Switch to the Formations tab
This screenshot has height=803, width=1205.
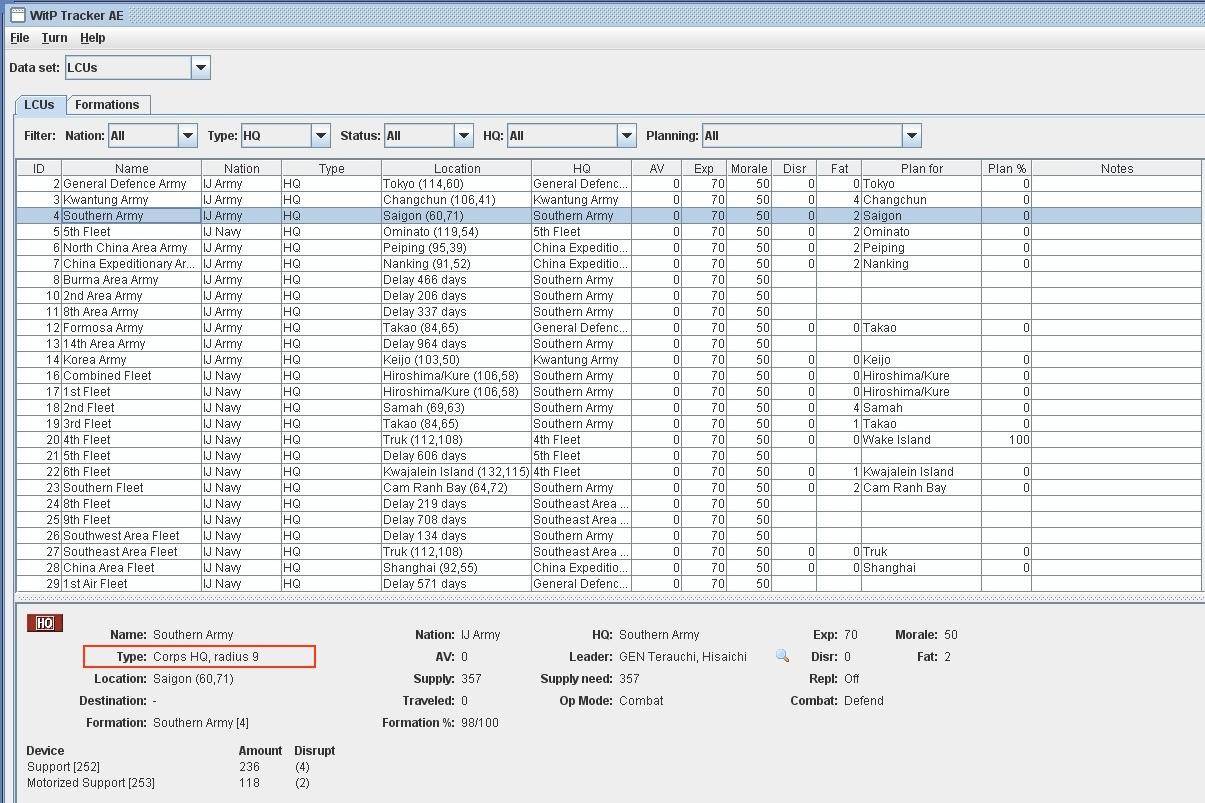pos(107,105)
